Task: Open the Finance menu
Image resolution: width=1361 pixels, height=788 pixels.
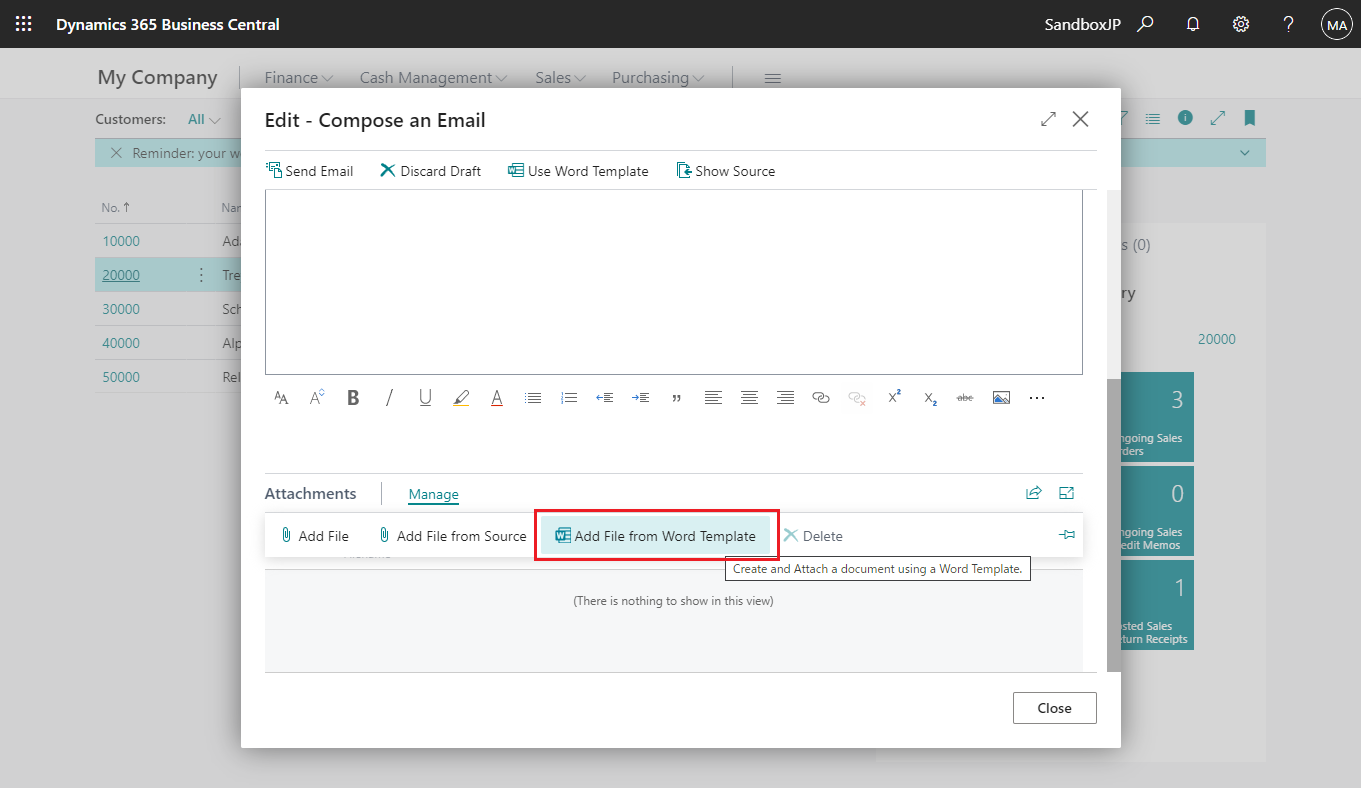Action: click(x=296, y=77)
